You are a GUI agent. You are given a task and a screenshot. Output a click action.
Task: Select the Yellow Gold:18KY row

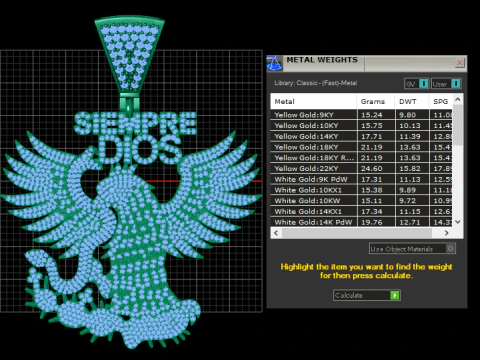coord(361,147)
